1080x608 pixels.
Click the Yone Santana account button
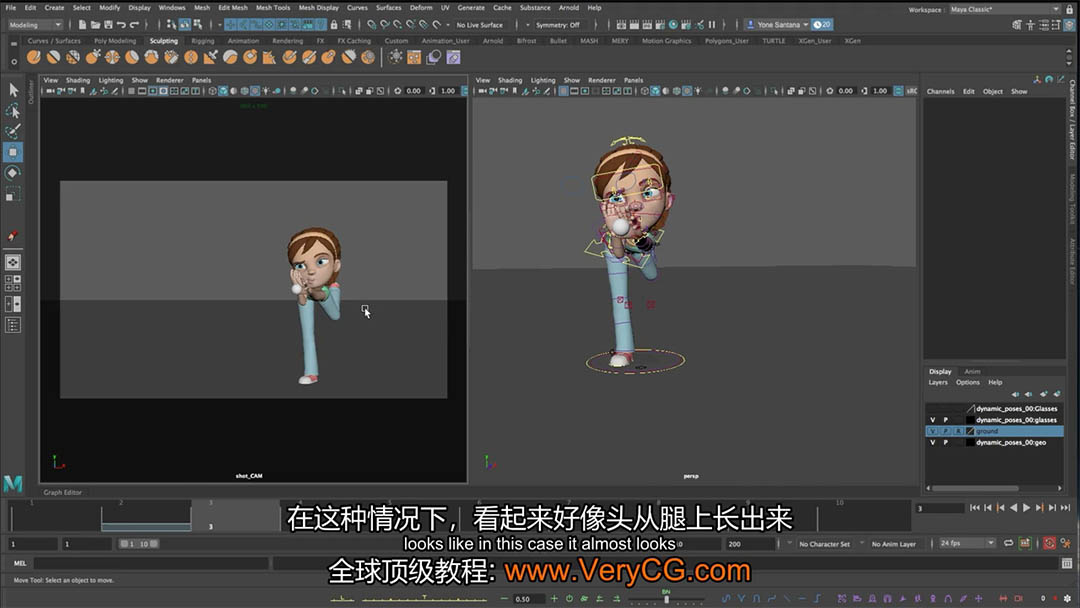[783, 24]
